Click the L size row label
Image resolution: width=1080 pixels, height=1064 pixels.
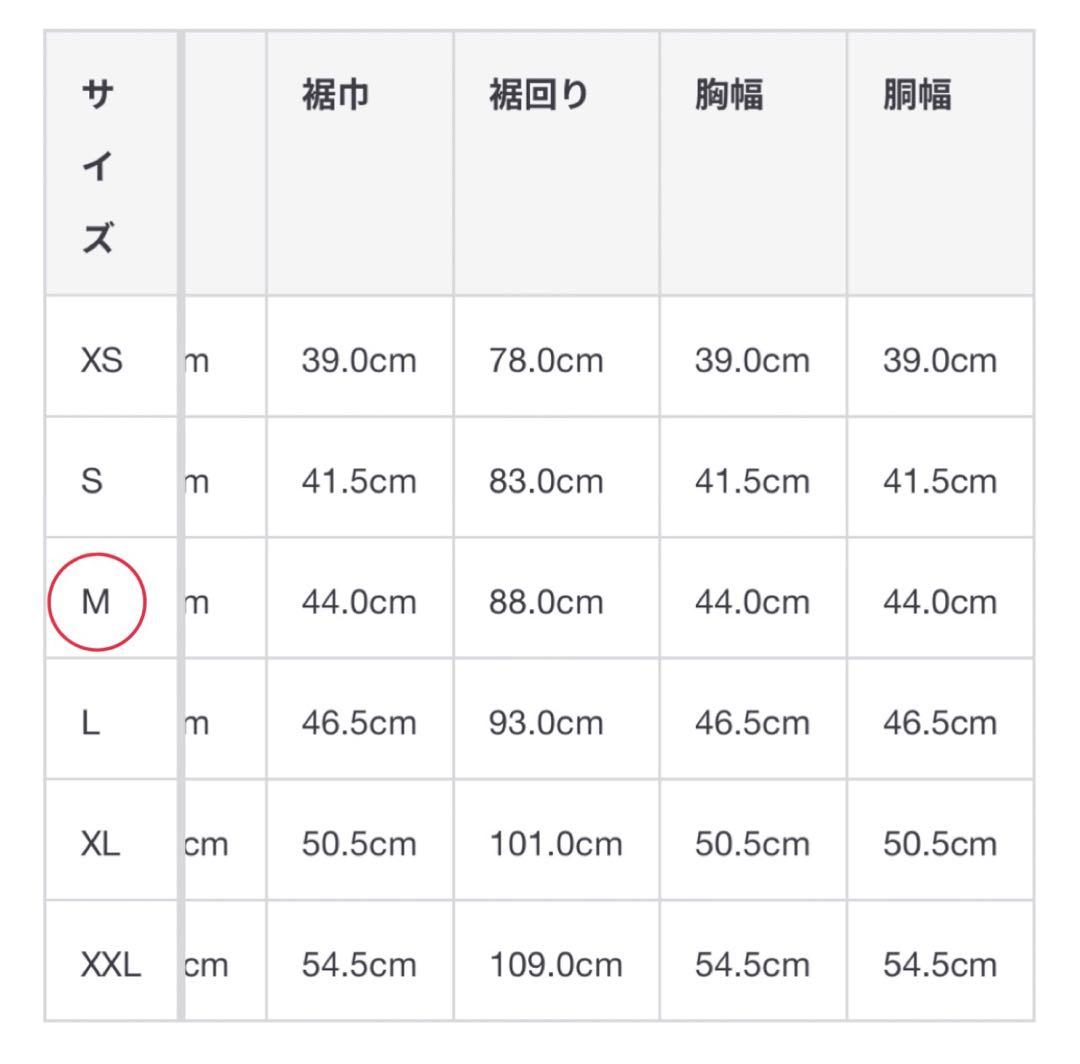pyautogui.click(x=90, y=722)
